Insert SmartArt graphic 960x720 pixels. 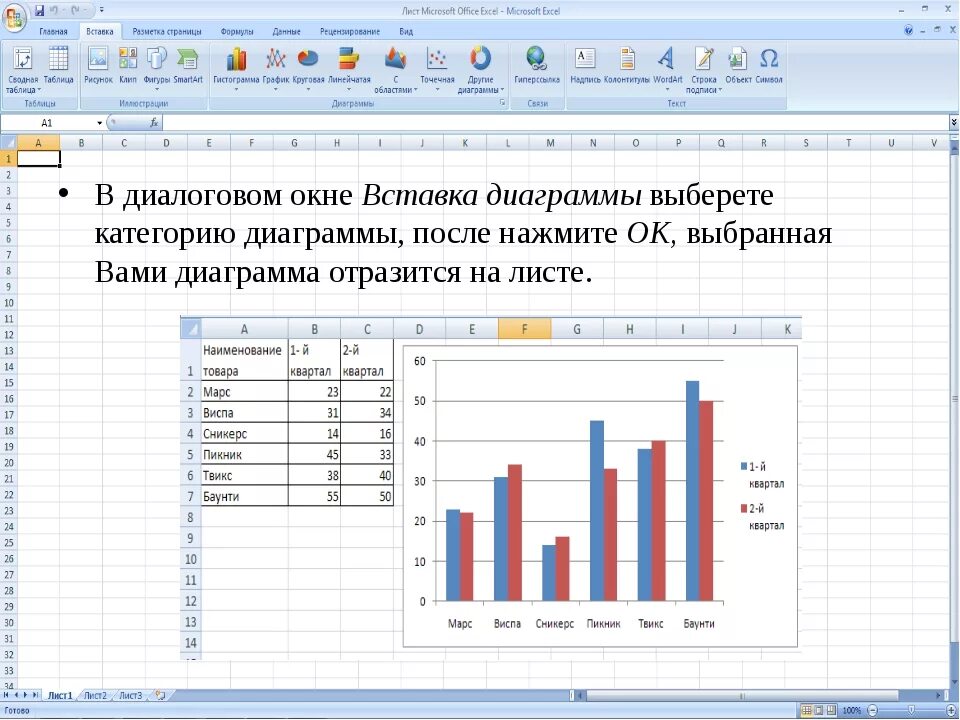coord(188,66)
